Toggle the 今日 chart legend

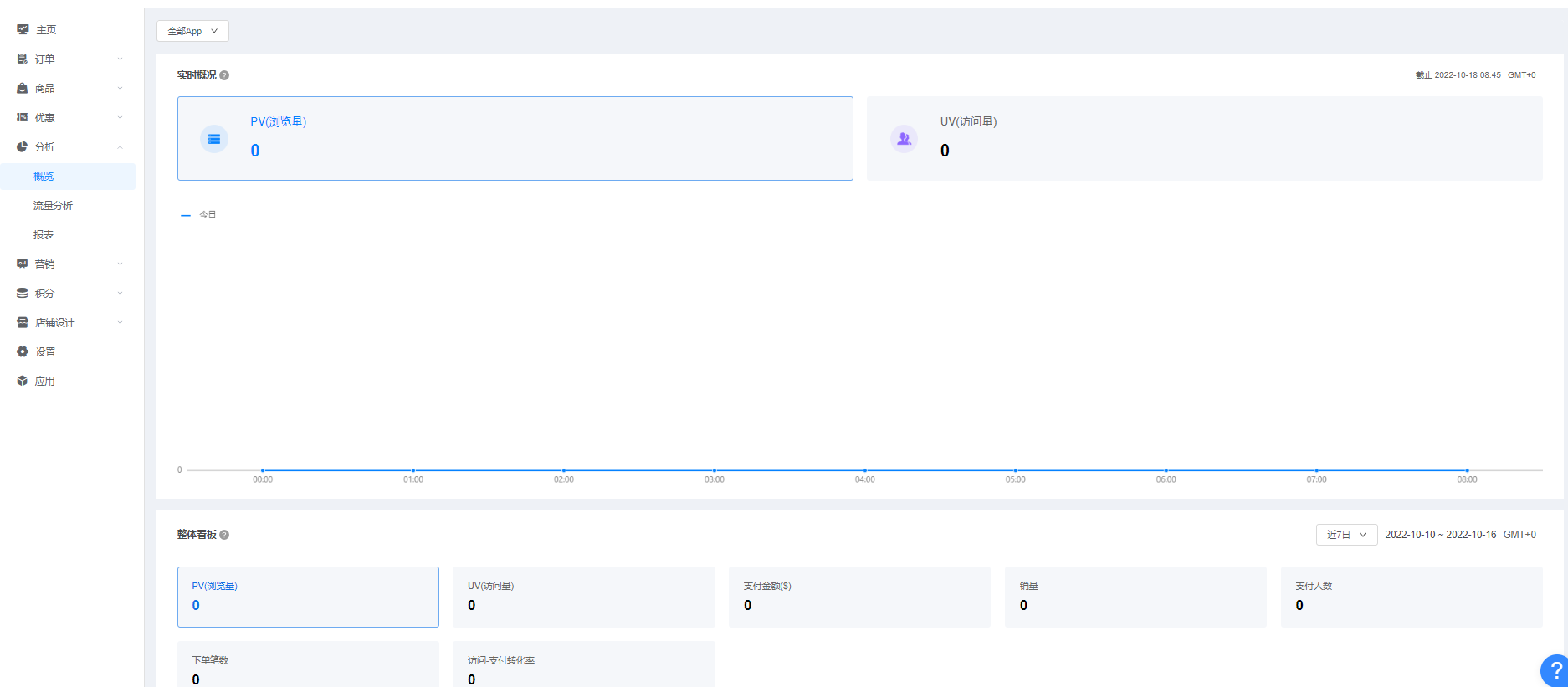coord(199,215)
